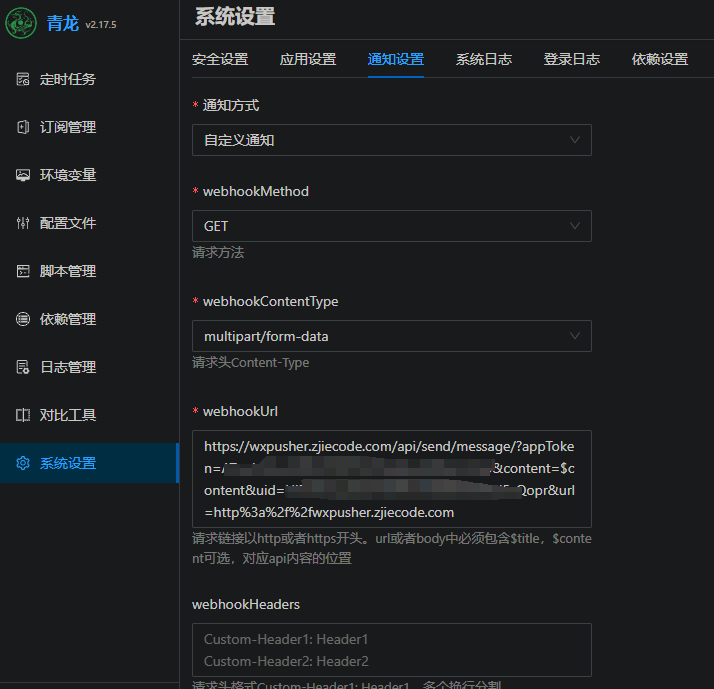
Task: Click the webhookUrl field label
Action: pos(240,412)
